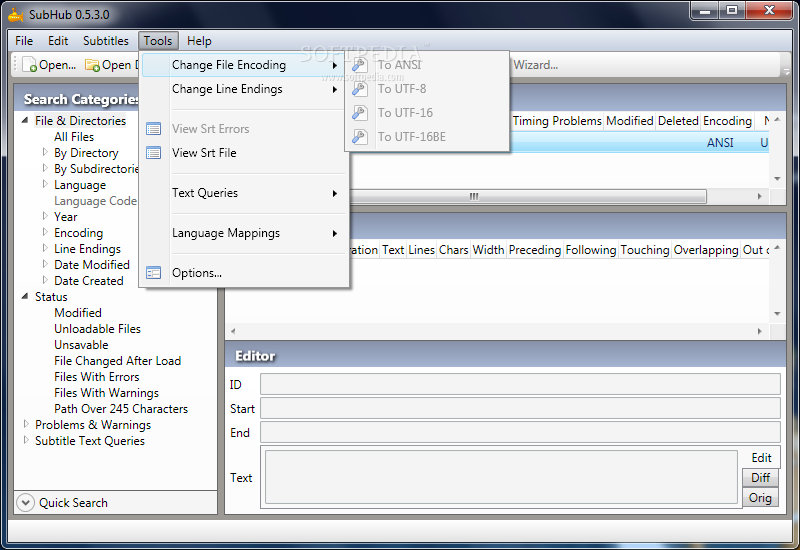
Task: Select Change File Encoding menu entry
Action: (244, 65)
